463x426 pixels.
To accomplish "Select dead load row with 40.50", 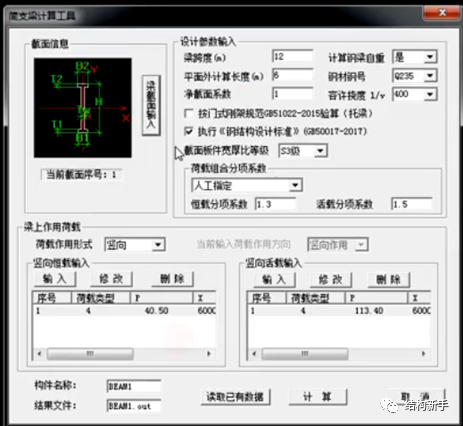I will tap(124, 311).
